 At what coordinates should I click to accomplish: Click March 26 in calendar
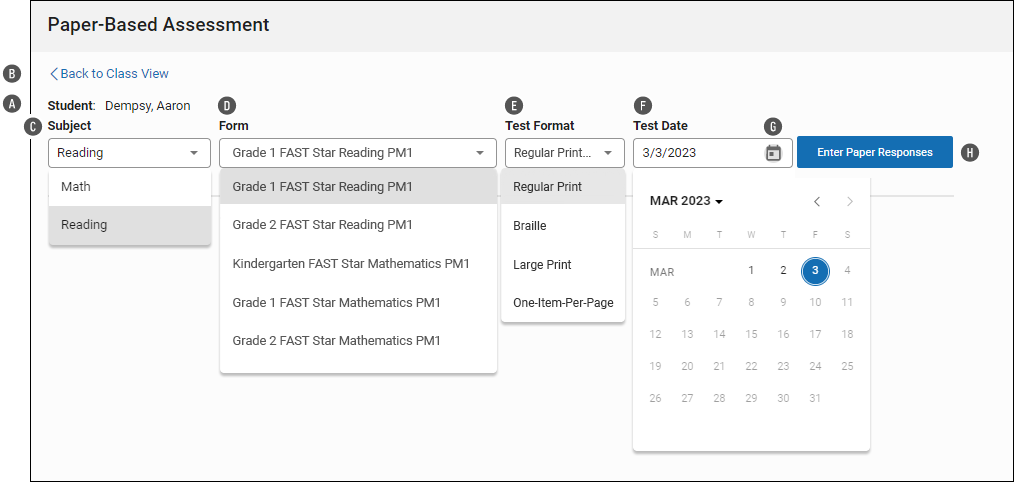click(x=655, y=399)
